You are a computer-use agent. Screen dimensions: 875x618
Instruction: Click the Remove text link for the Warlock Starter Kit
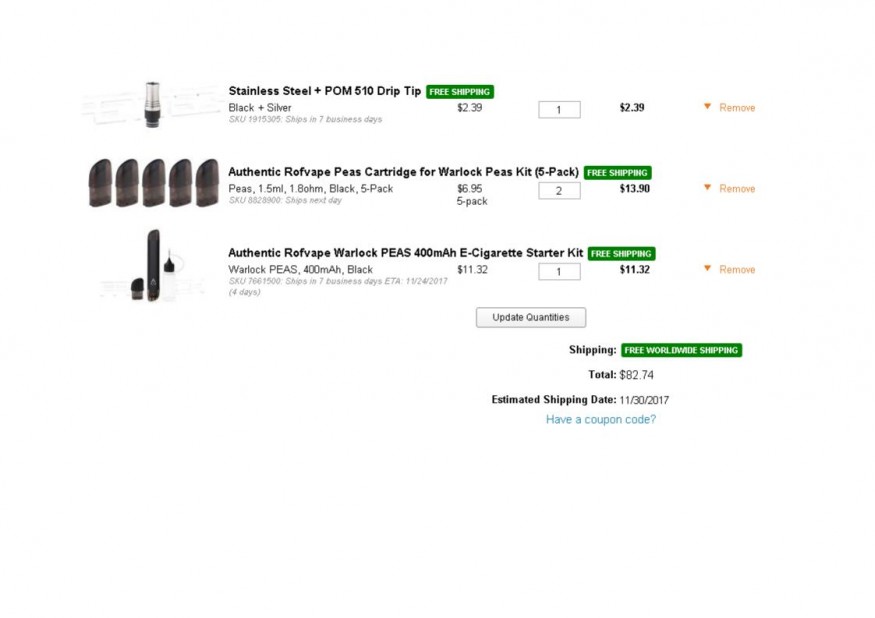[737, 270]
